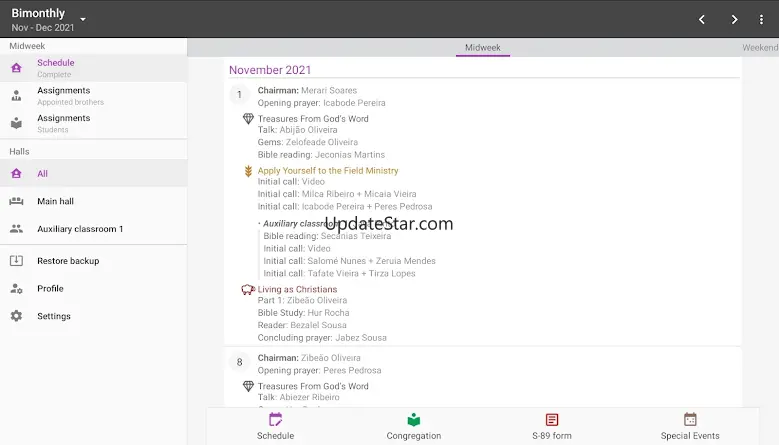The width and height of the screenshot is (779, 445).
Task: Click the wheat Field Ministry icon
Action: 248,171
